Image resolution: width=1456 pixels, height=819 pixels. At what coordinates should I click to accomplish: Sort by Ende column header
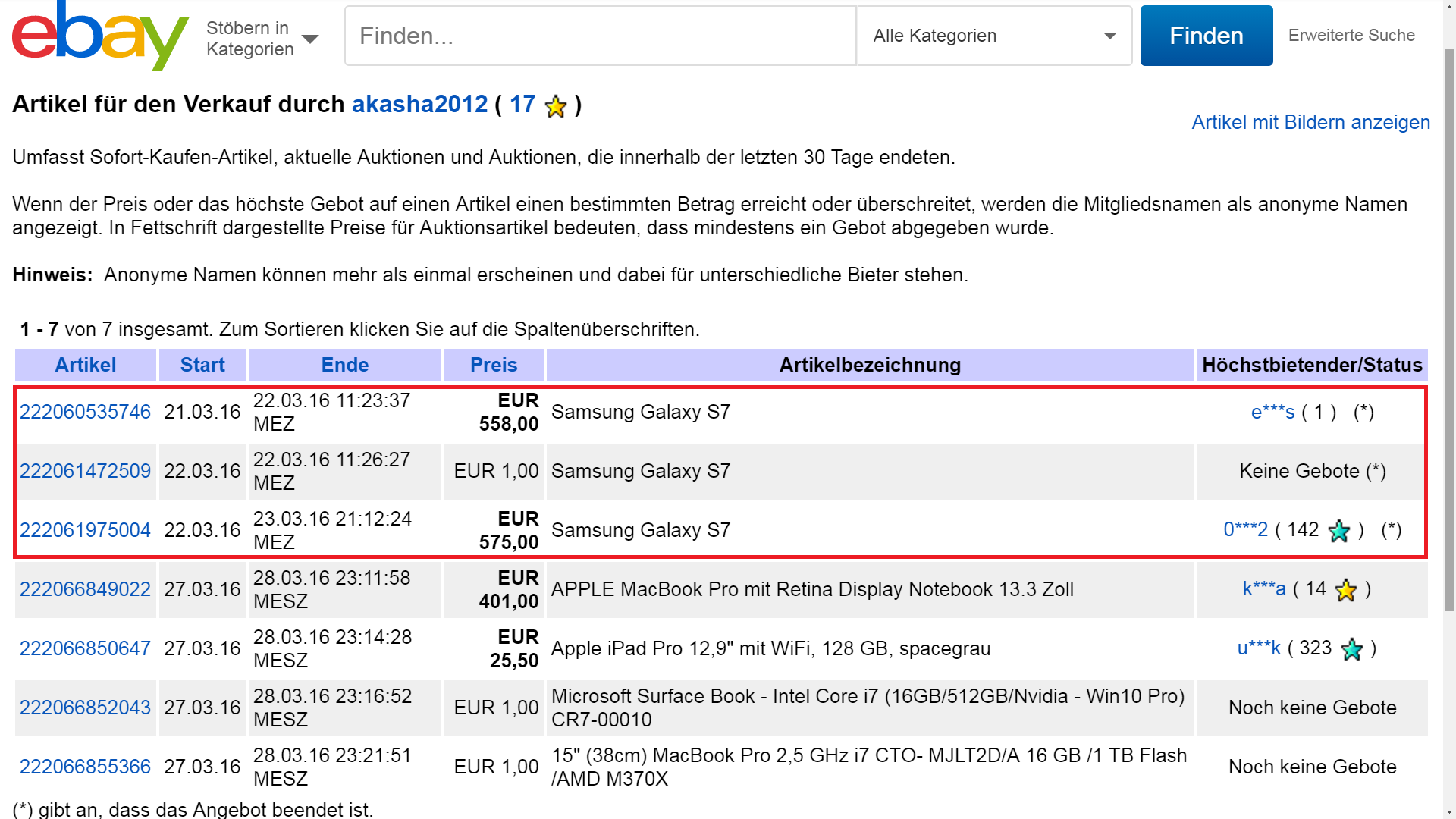[345, 365]
